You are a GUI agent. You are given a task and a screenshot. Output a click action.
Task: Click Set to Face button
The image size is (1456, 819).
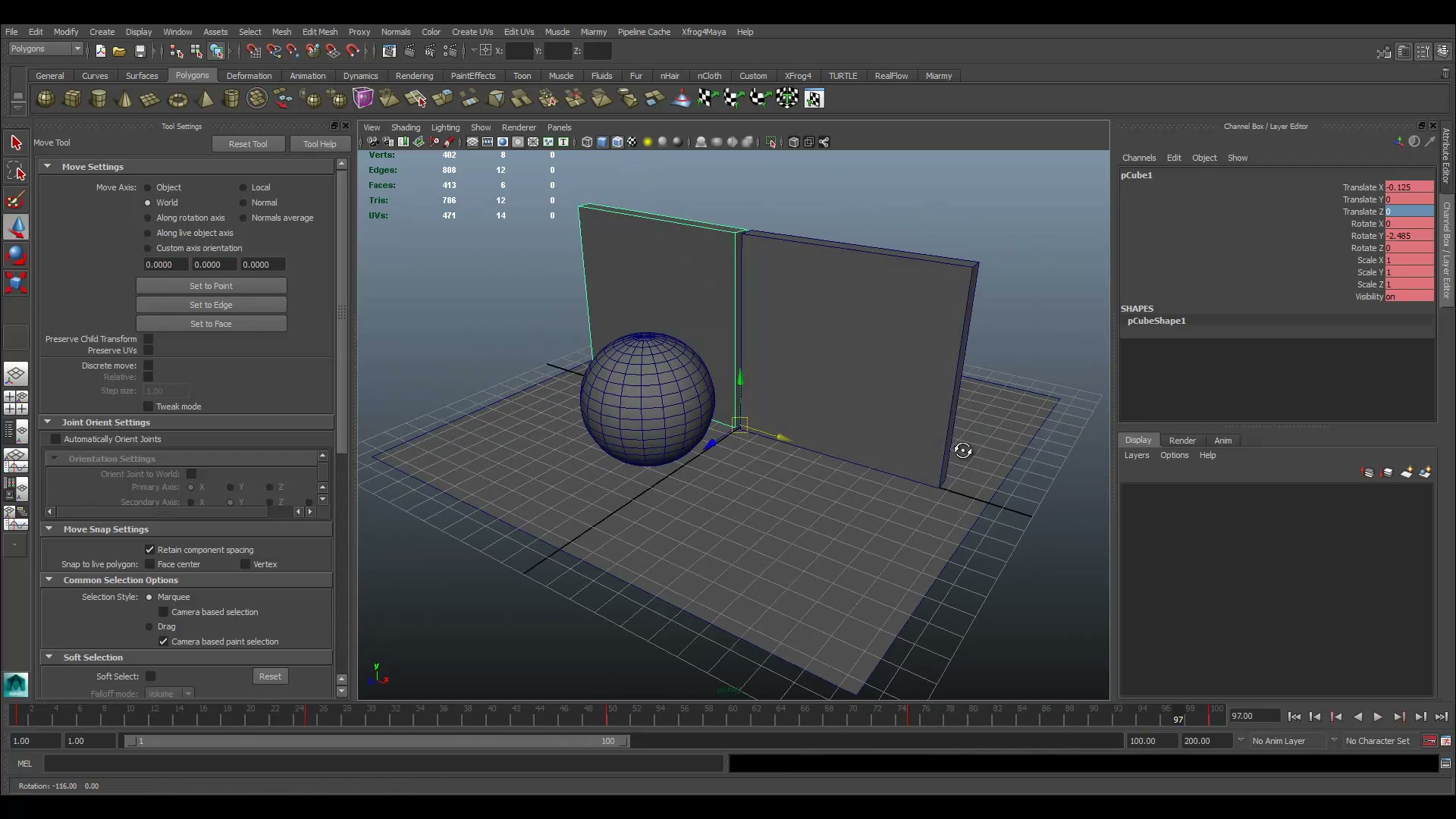pyautogui.click(x=212, y=324)
